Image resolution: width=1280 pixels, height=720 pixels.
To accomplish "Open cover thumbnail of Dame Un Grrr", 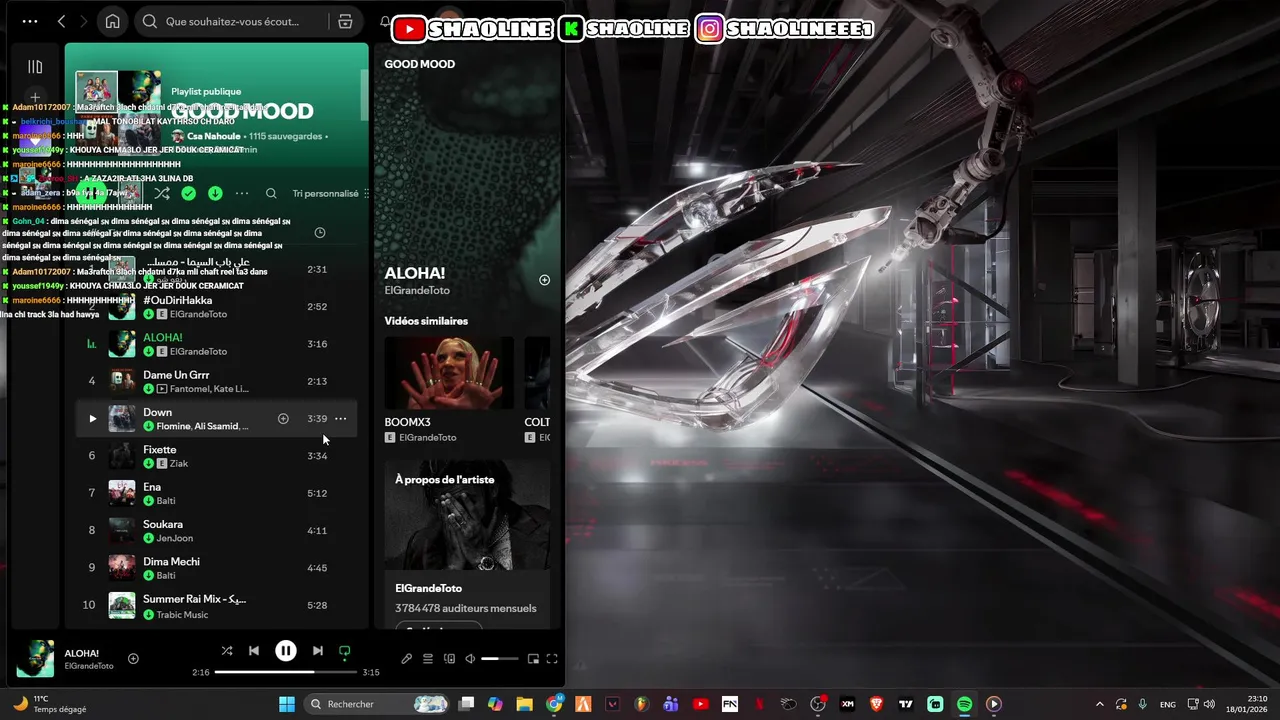I will click(122, 381).
